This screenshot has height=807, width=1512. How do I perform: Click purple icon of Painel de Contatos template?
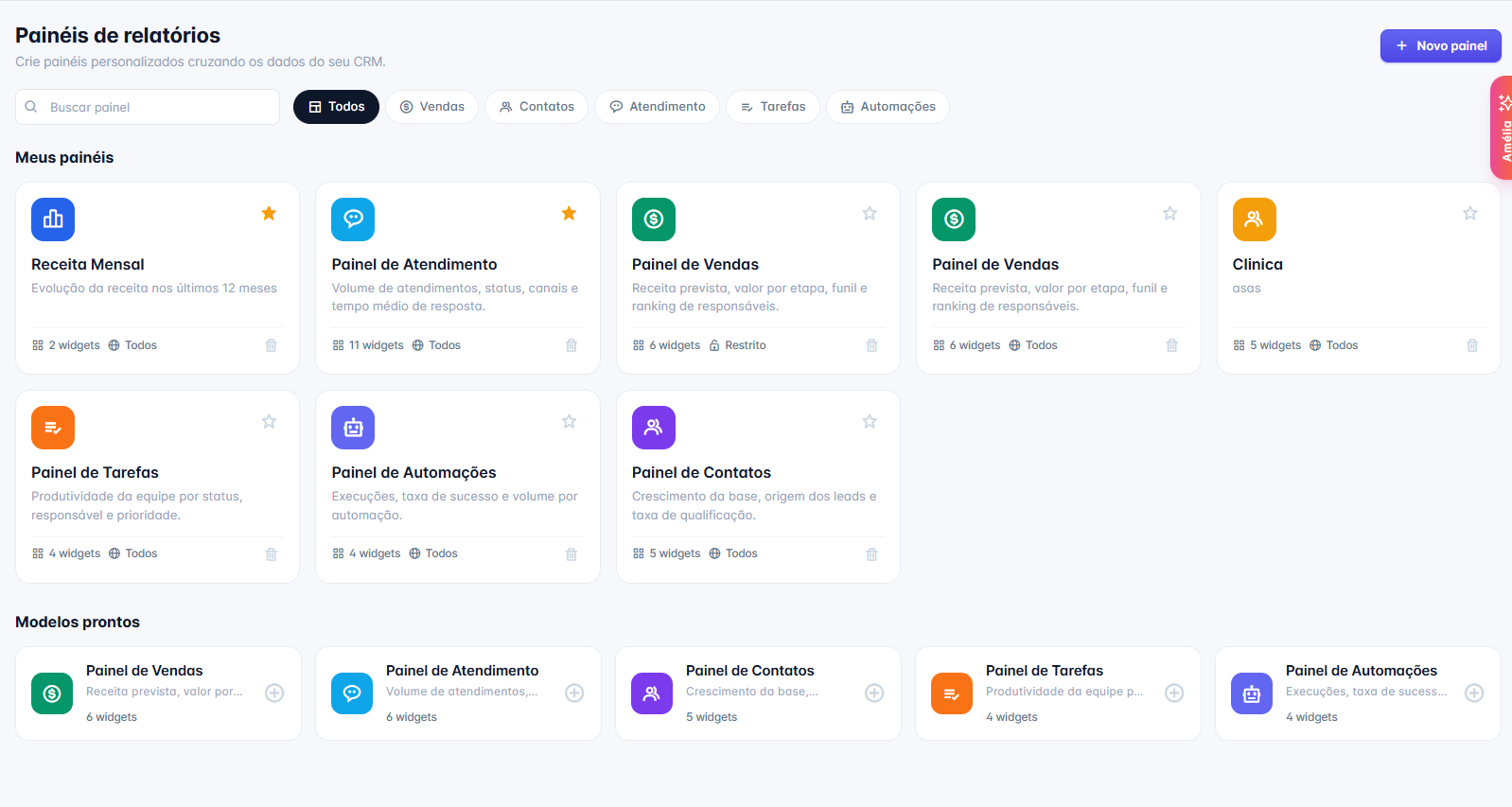pyautogui.click(x=652, y=693)
